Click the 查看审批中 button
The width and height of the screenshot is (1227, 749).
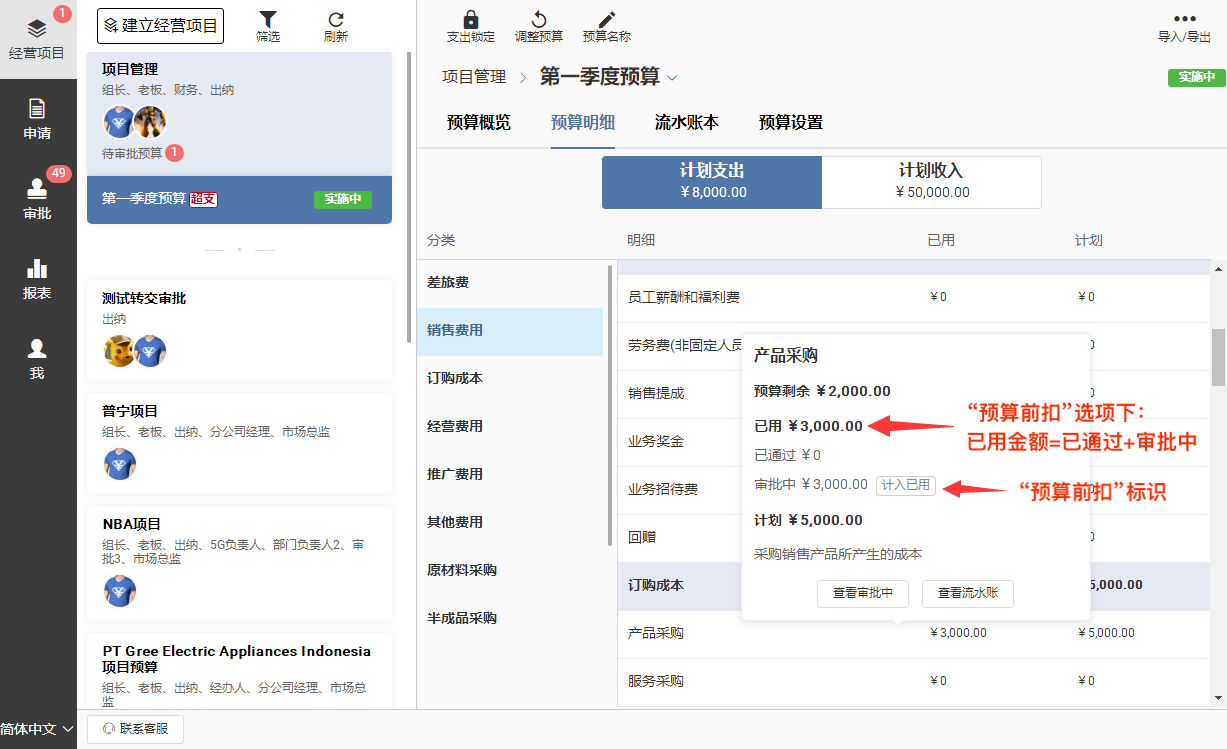(x=862, y=593)
